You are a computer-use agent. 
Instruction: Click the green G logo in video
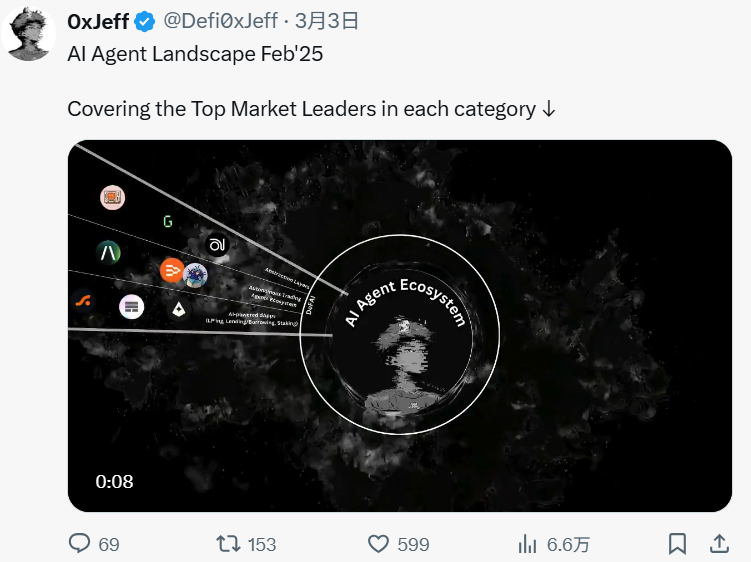[x=168, y=221]
